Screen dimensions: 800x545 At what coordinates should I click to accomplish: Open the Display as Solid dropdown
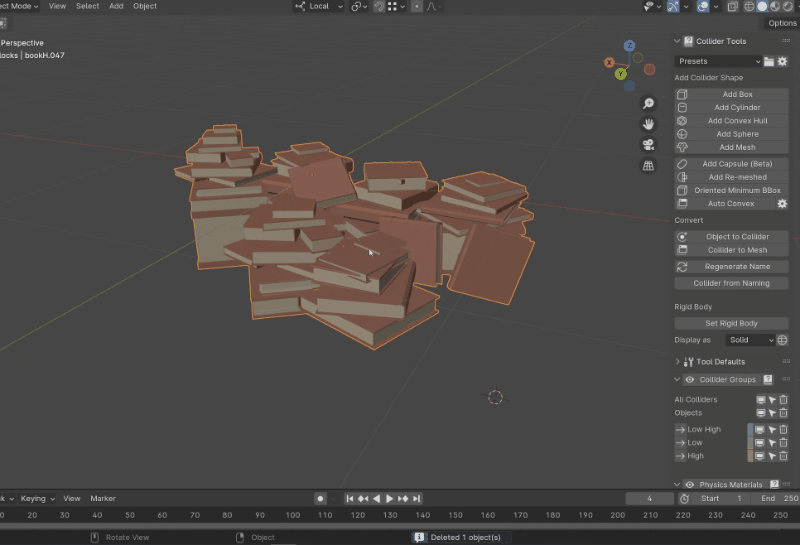[x=750, y=340]
